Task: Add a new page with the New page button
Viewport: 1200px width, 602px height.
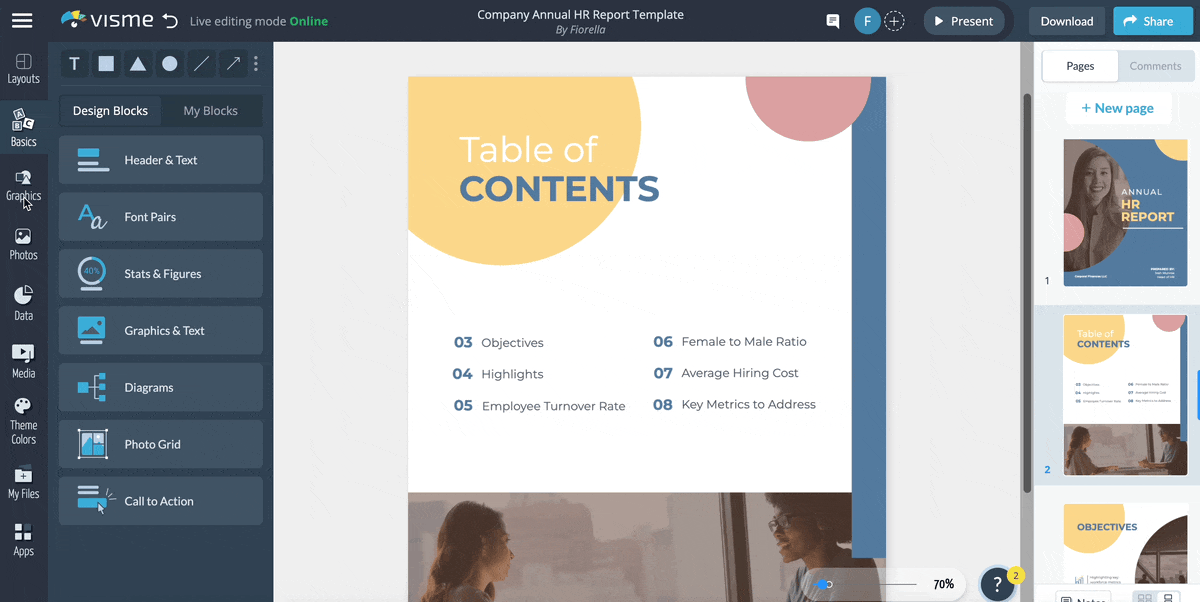Action: (x=1118, y=108)
